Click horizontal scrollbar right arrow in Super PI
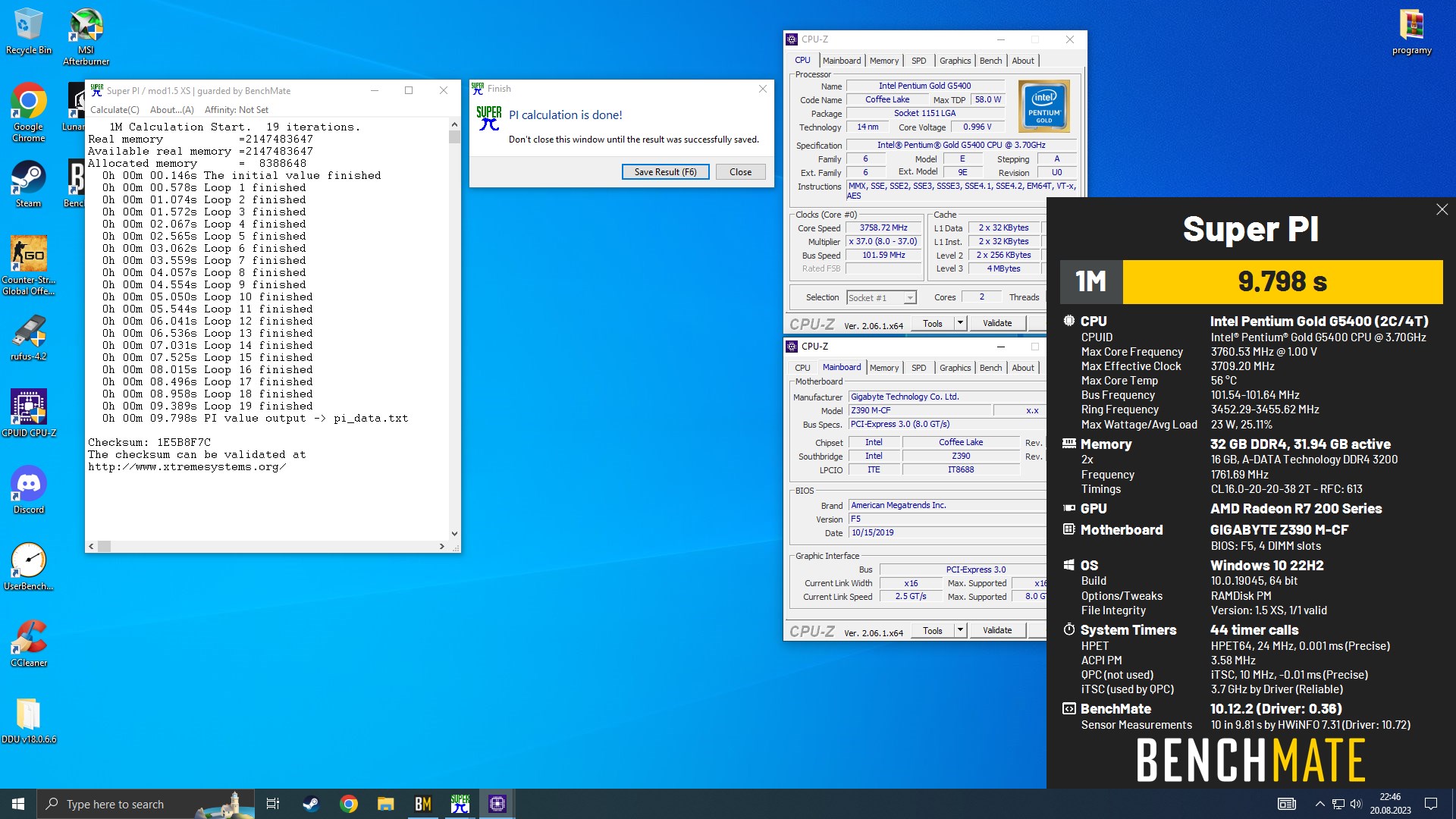 442,546
